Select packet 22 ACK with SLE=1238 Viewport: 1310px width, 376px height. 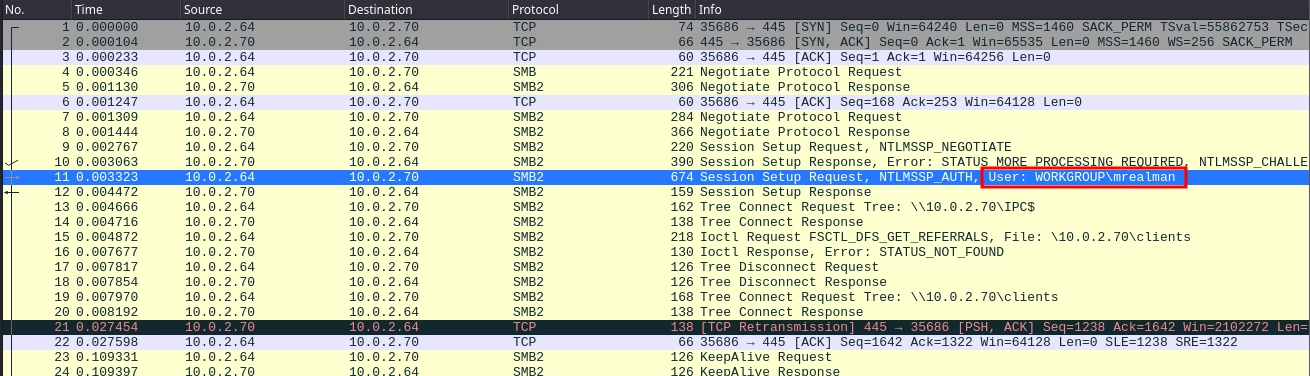[655, 342]
